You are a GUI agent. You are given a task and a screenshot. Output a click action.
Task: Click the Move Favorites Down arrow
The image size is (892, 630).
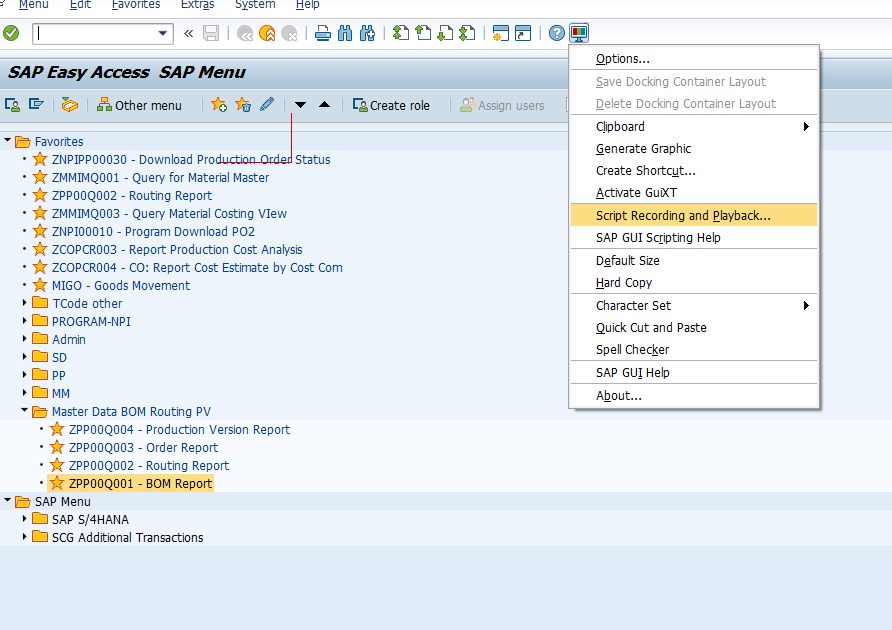(x=300, y=105)
